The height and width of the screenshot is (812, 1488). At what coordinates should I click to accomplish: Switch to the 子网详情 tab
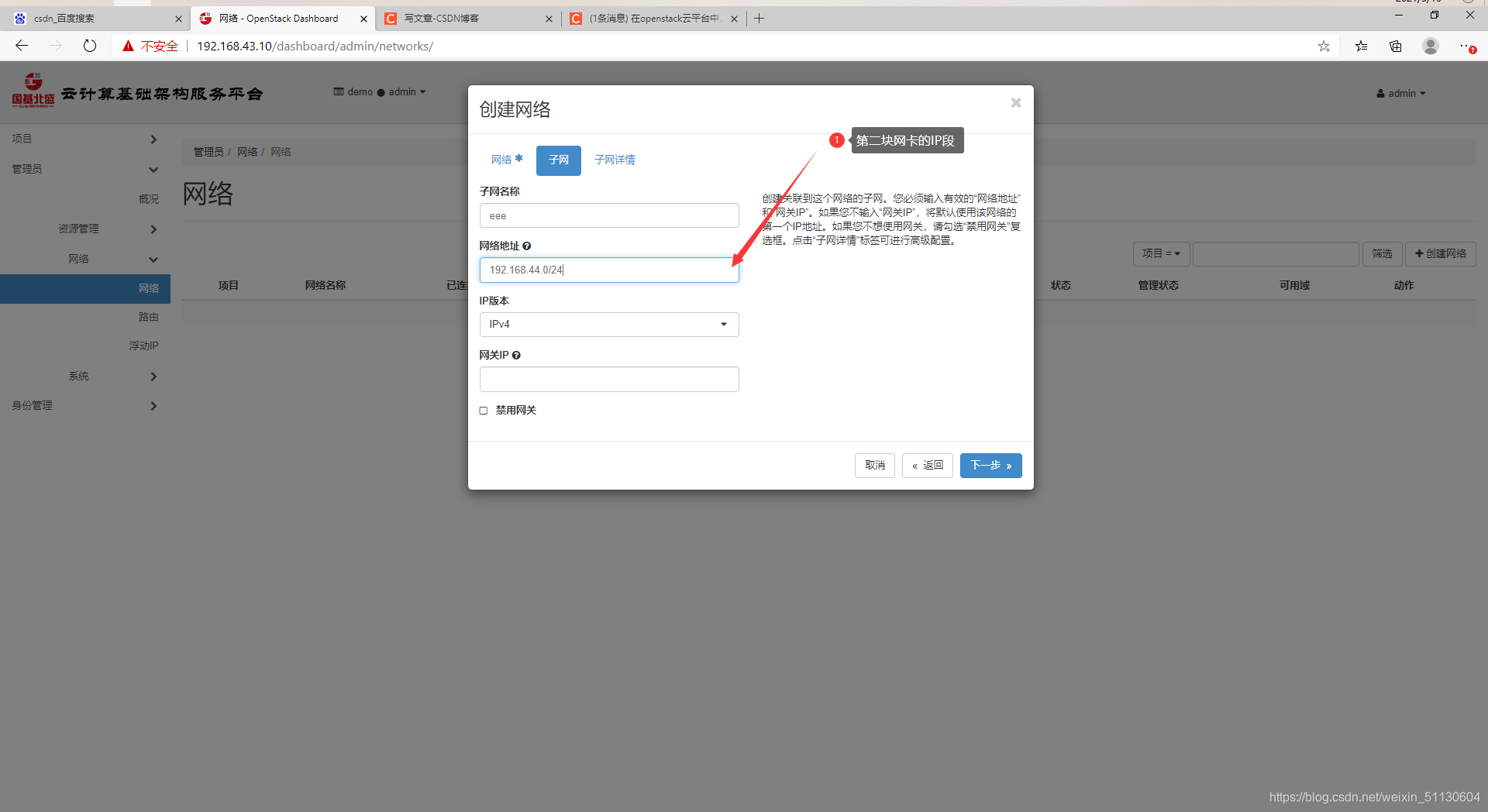click(x=615, y=160)
